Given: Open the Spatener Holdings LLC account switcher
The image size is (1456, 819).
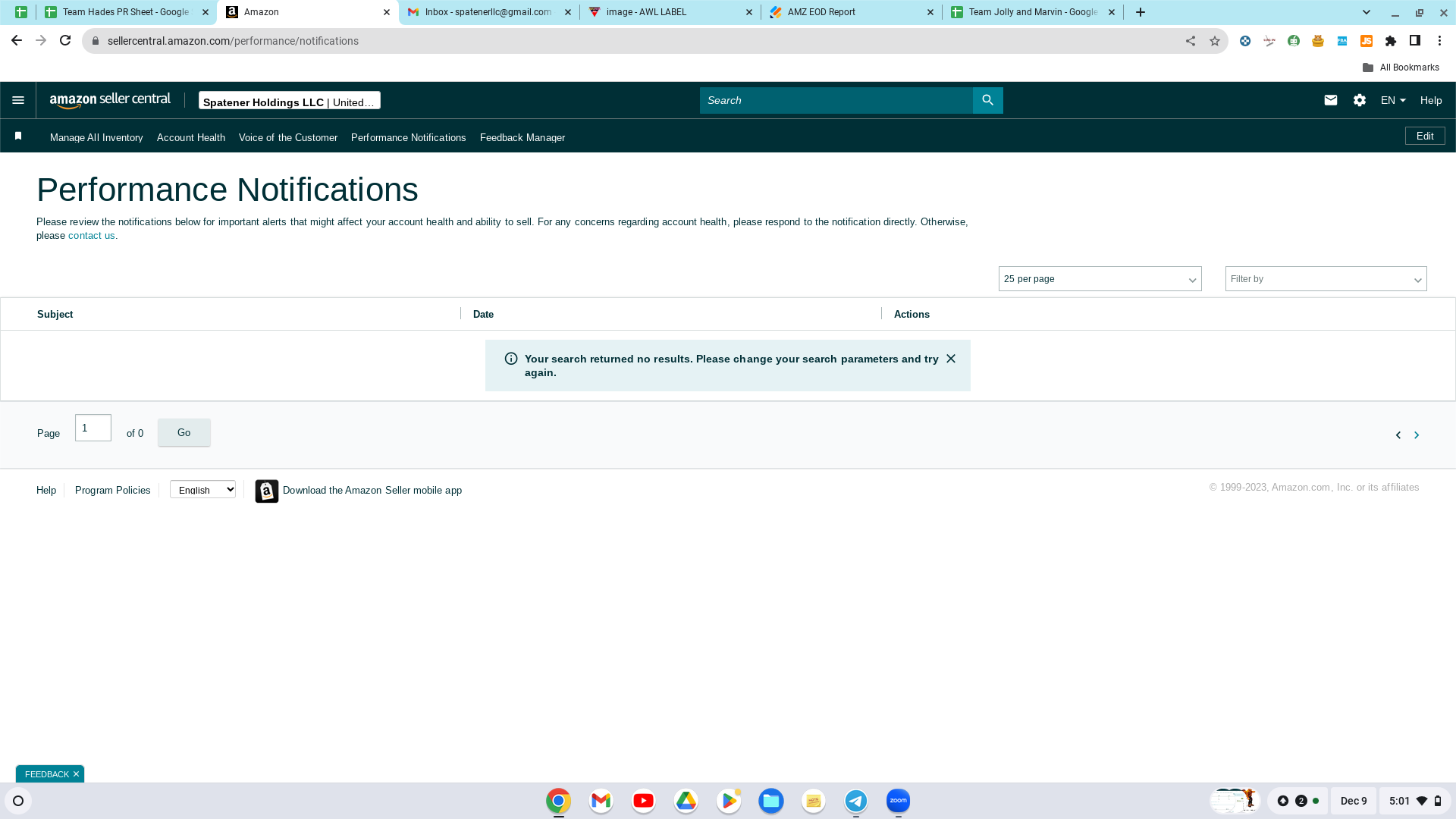Looking at the screenshot, I should (x=290, y=101).
